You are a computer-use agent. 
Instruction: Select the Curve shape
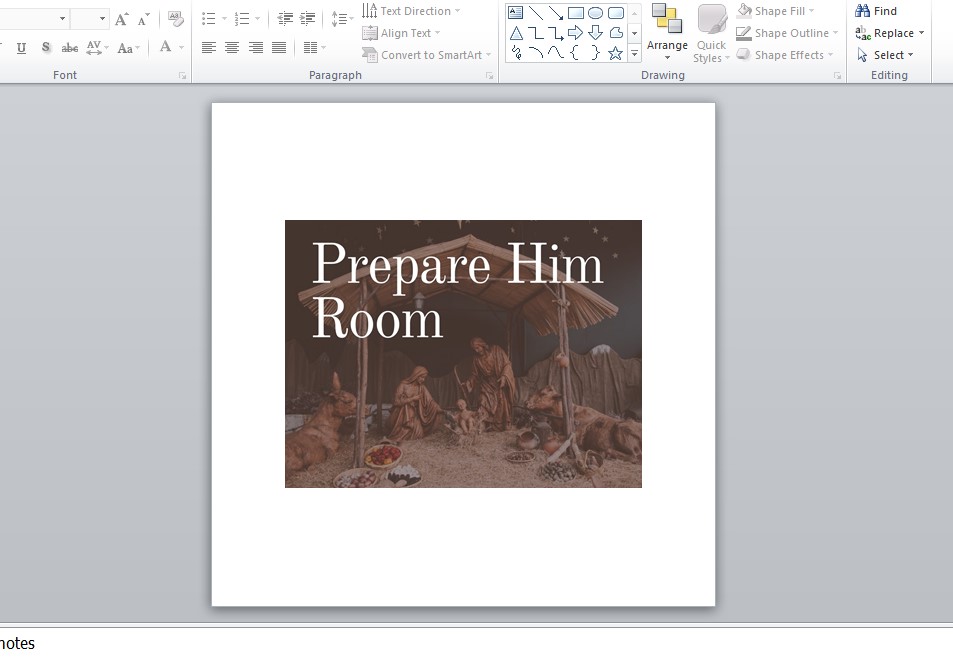556,53
